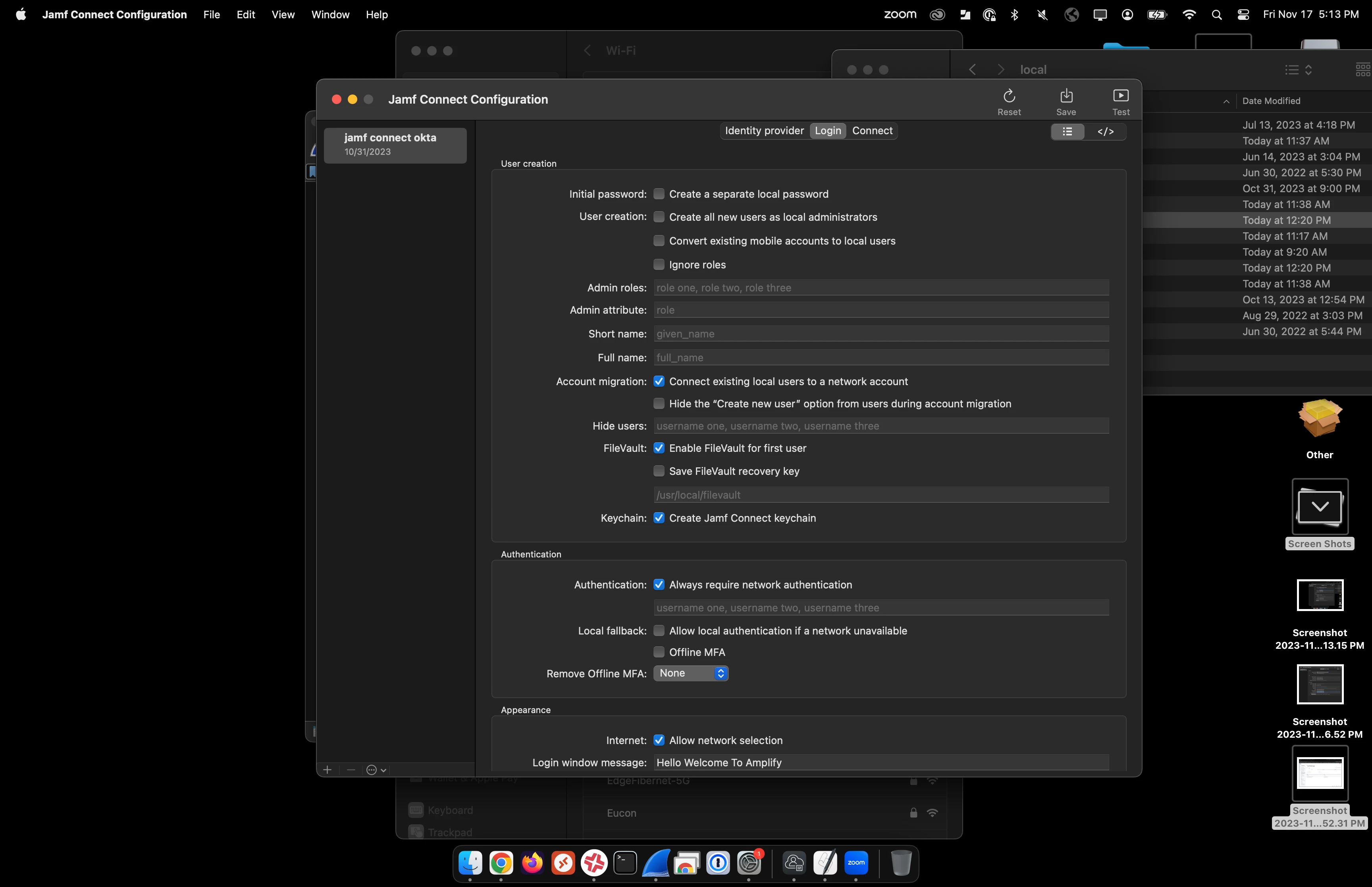Open Zoom app from the Dock
1372x887 pixels.
[856, 862]
